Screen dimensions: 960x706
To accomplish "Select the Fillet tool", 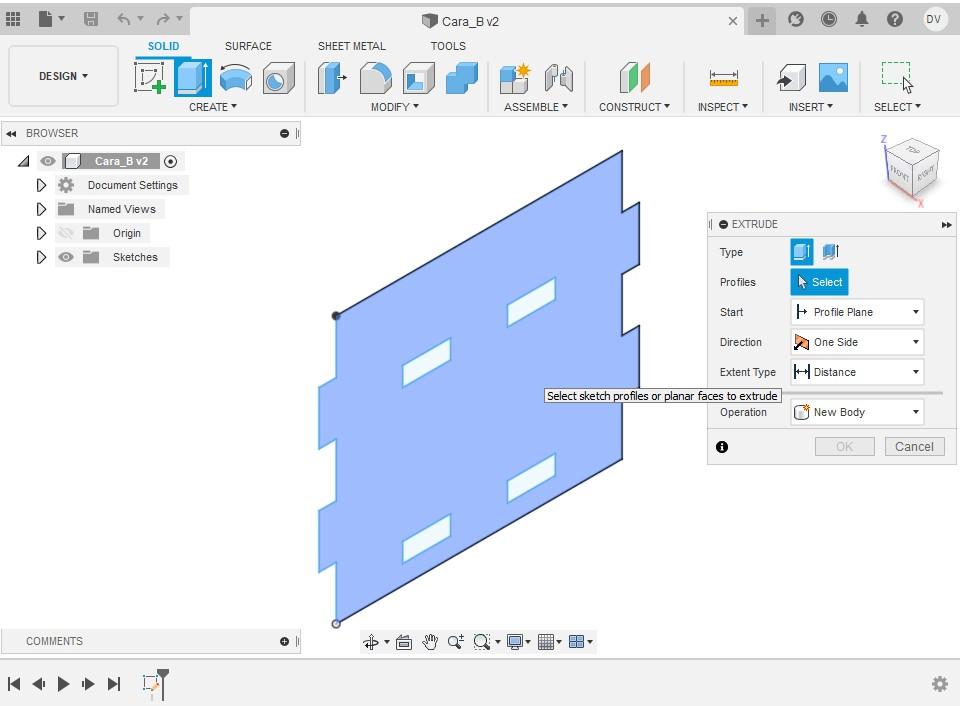I will [x=375, y=78].
